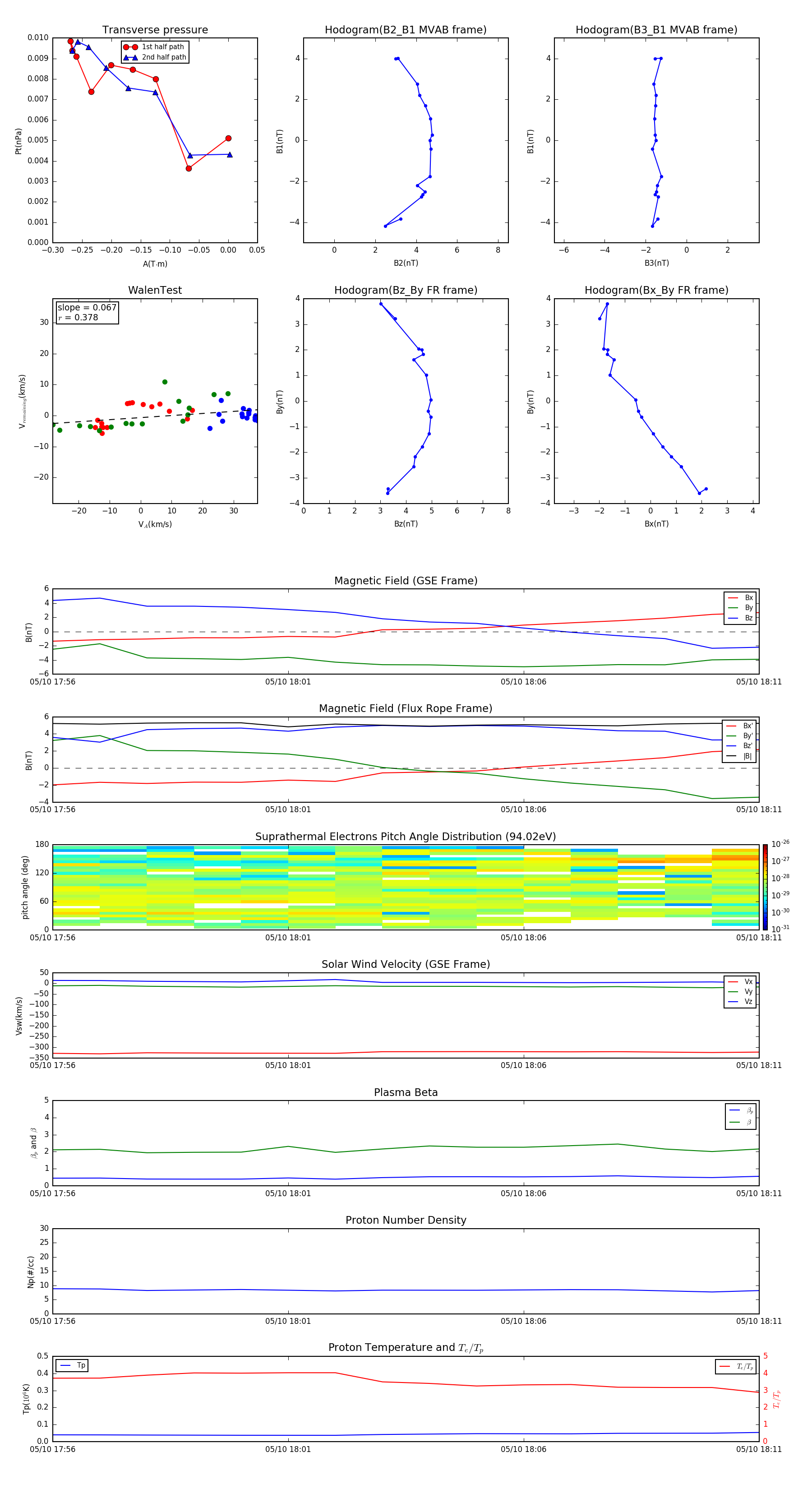Click the 'Proton Temperature and Te/Tp' title
Viewport: 812px width, 1489px height.
pos(406,1348)
